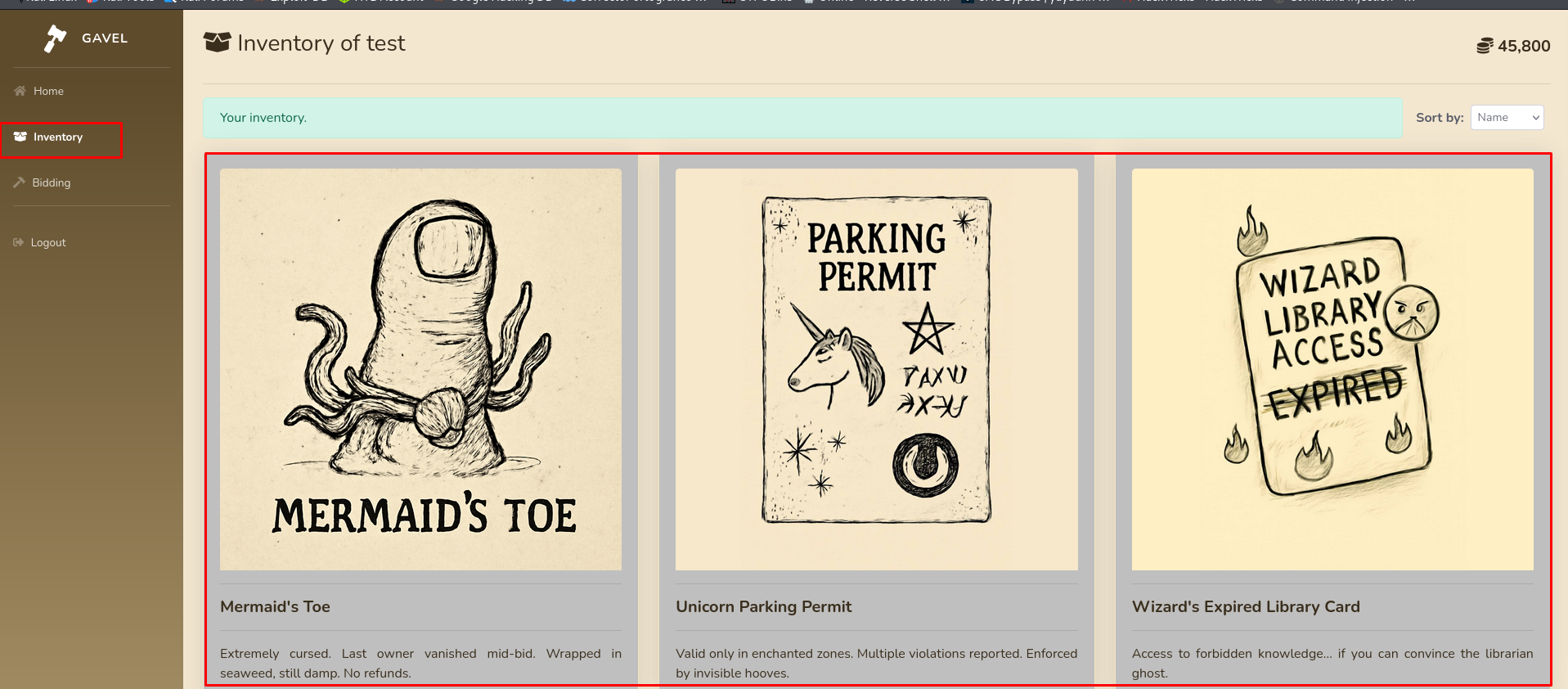Select the Parking Permit illustration
The image size is (1568, 689).
(876, 369)
